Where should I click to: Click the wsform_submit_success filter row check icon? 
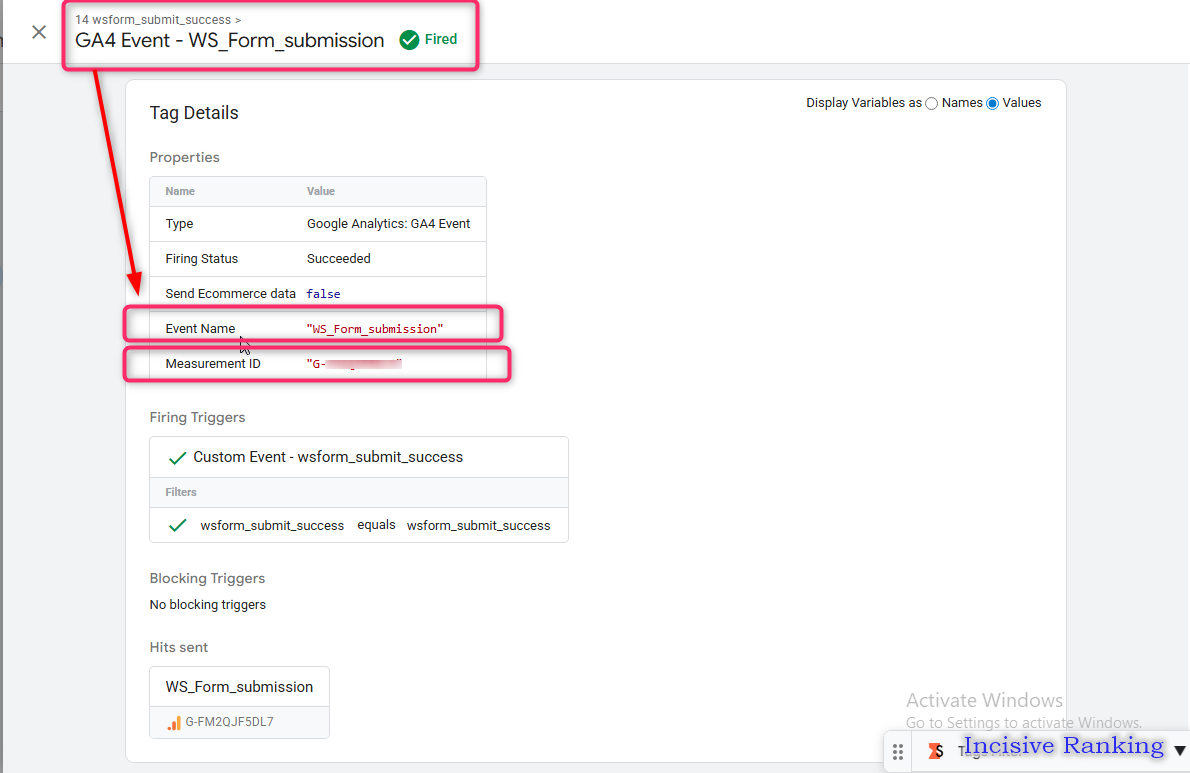point(178,525)
